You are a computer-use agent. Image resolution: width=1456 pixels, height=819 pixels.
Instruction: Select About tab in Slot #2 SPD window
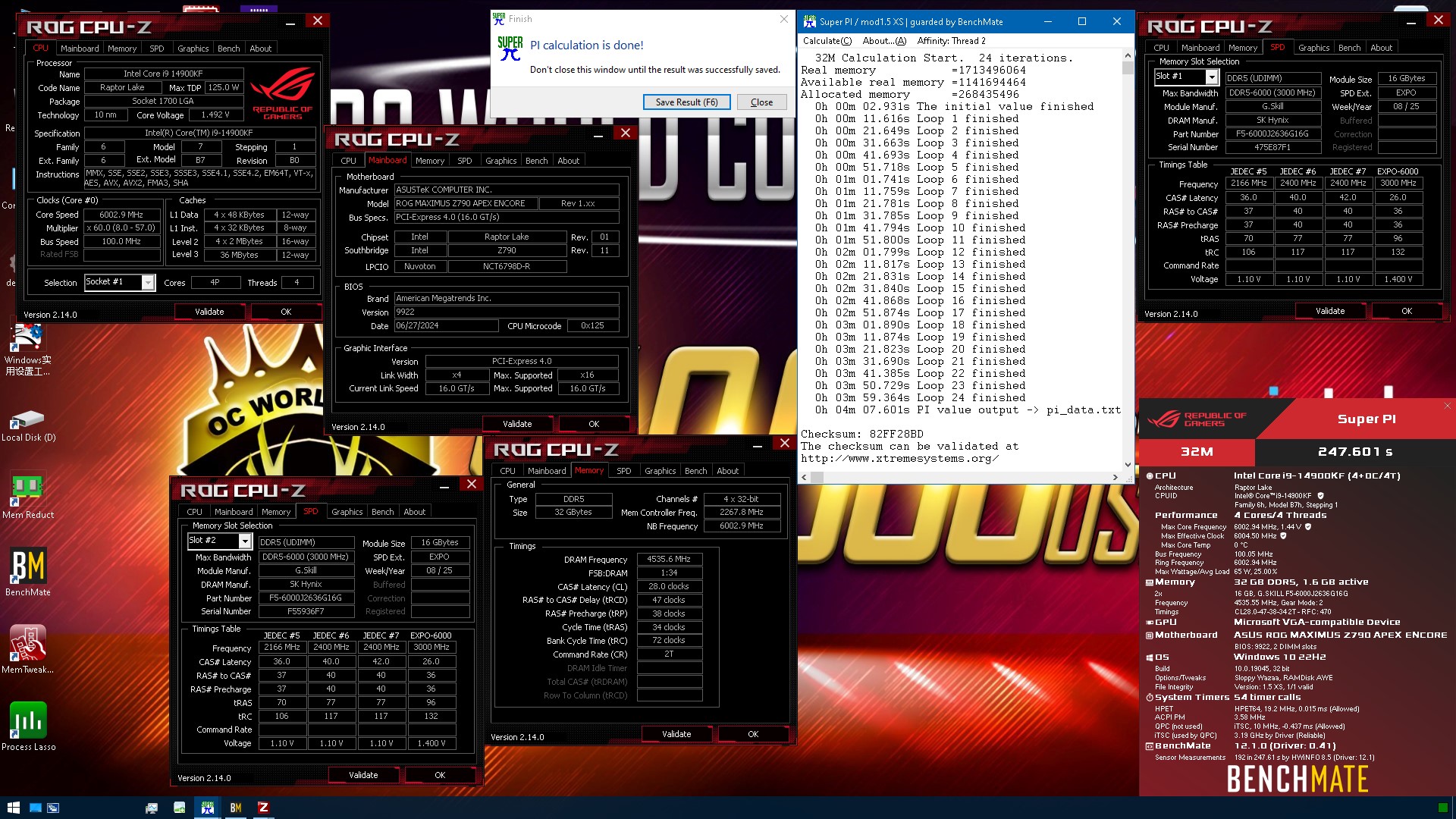click(414, 512)
